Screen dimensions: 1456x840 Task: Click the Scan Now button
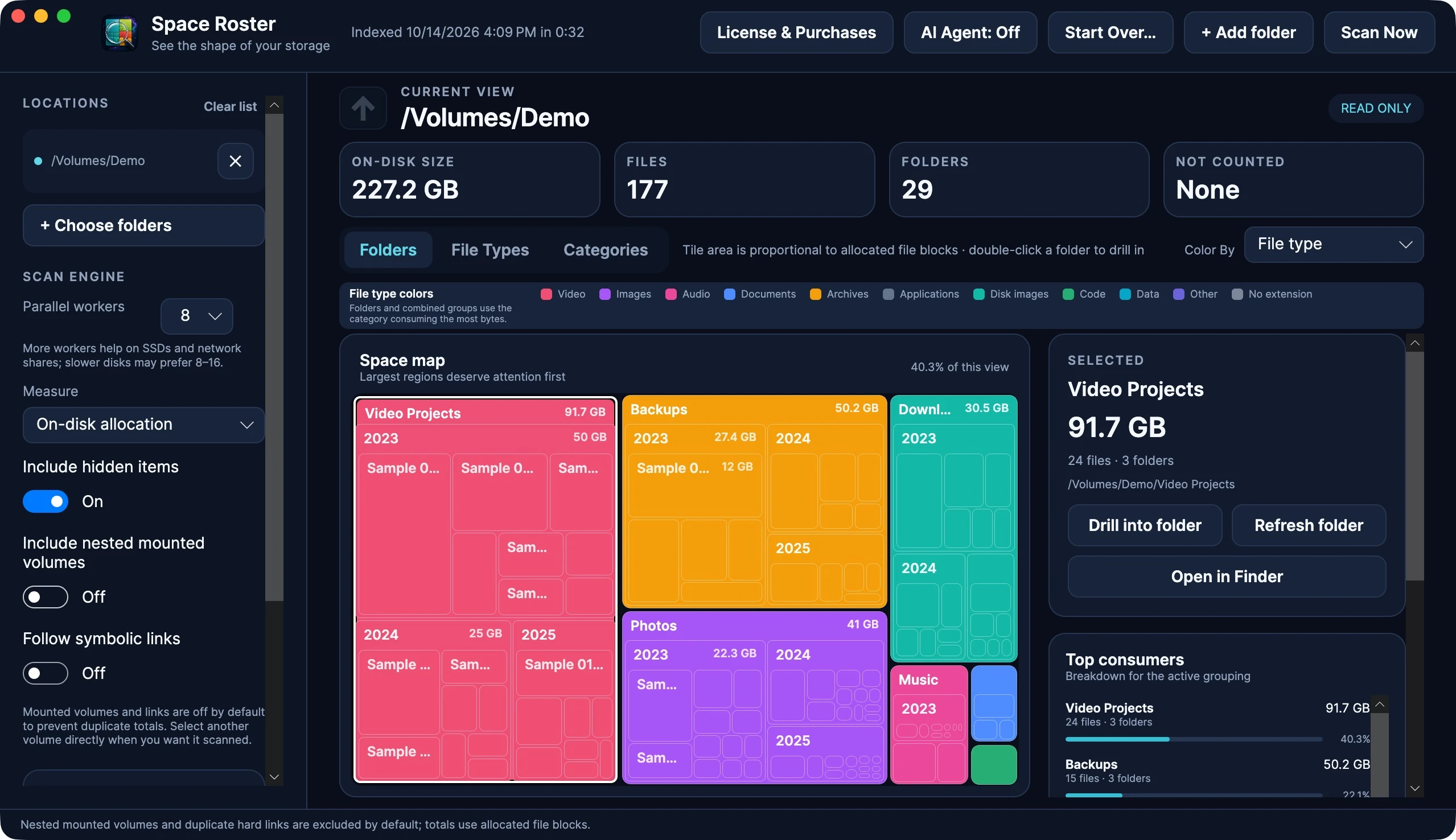(x=1379, y=32)
